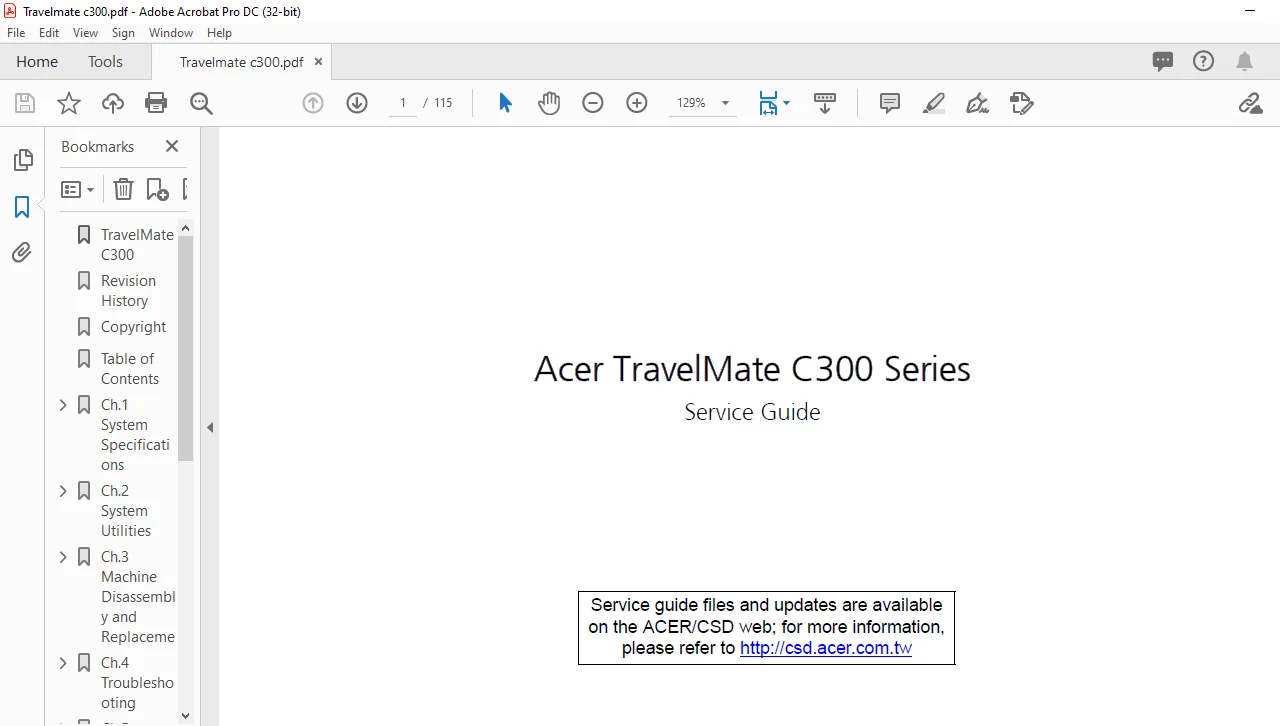Screen dimensions: 1280x726
Task: Click the page number input field
Action: [402, 103]
